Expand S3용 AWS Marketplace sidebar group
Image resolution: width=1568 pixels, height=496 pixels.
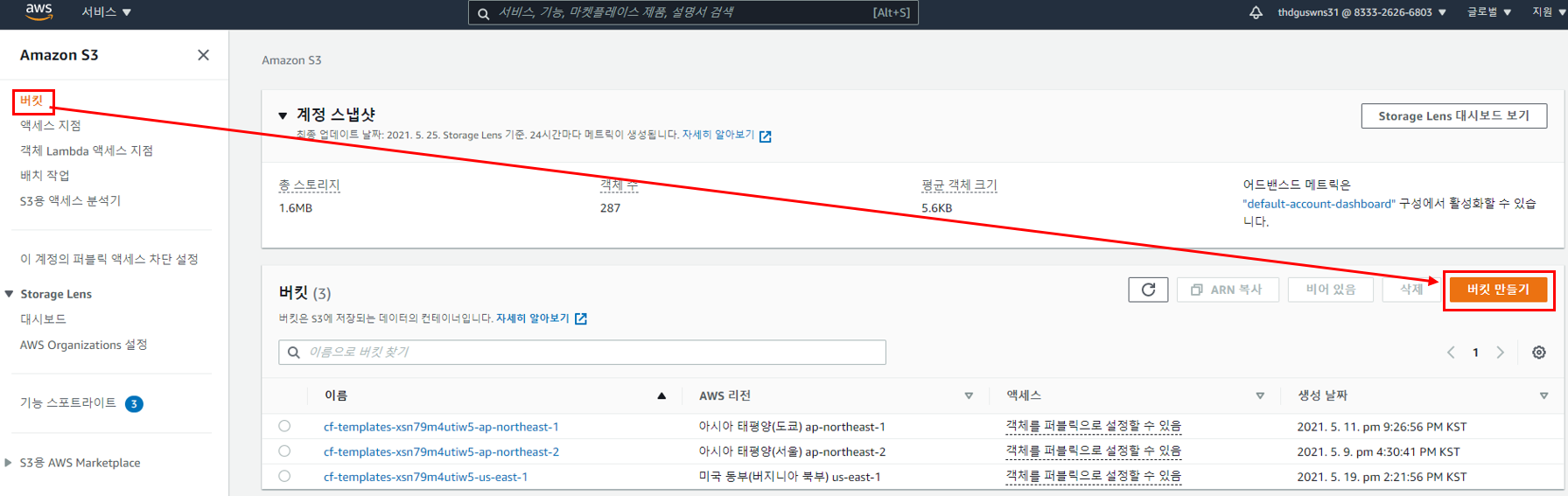[x=9, y=463]
